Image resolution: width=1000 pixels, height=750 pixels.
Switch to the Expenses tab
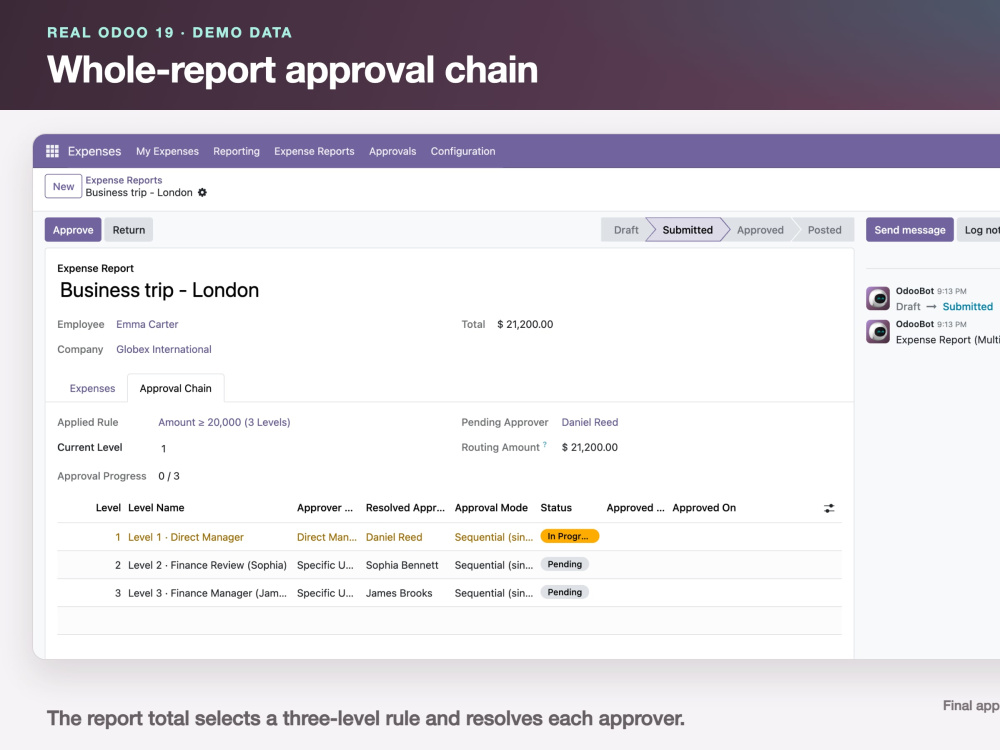coord(92,388)
